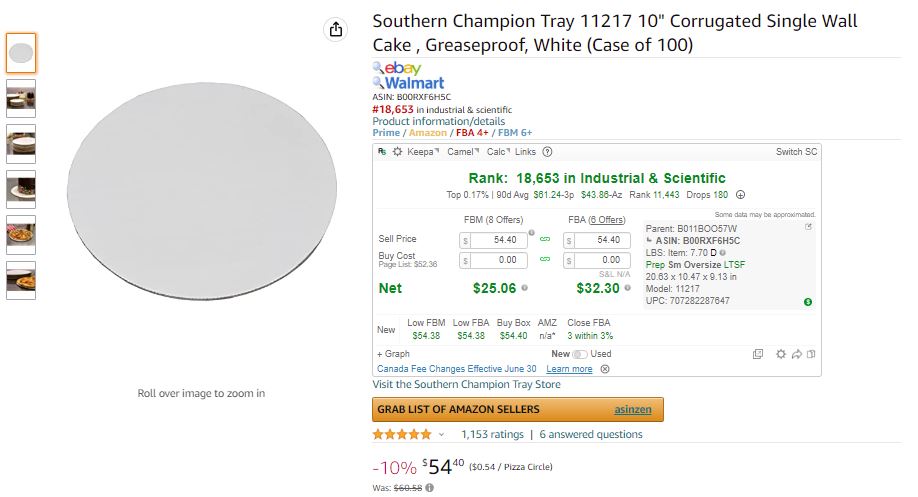Open the external link icon beside Parent ASIN
This screenshot has height=497, width=918.
tap(809, 227)
